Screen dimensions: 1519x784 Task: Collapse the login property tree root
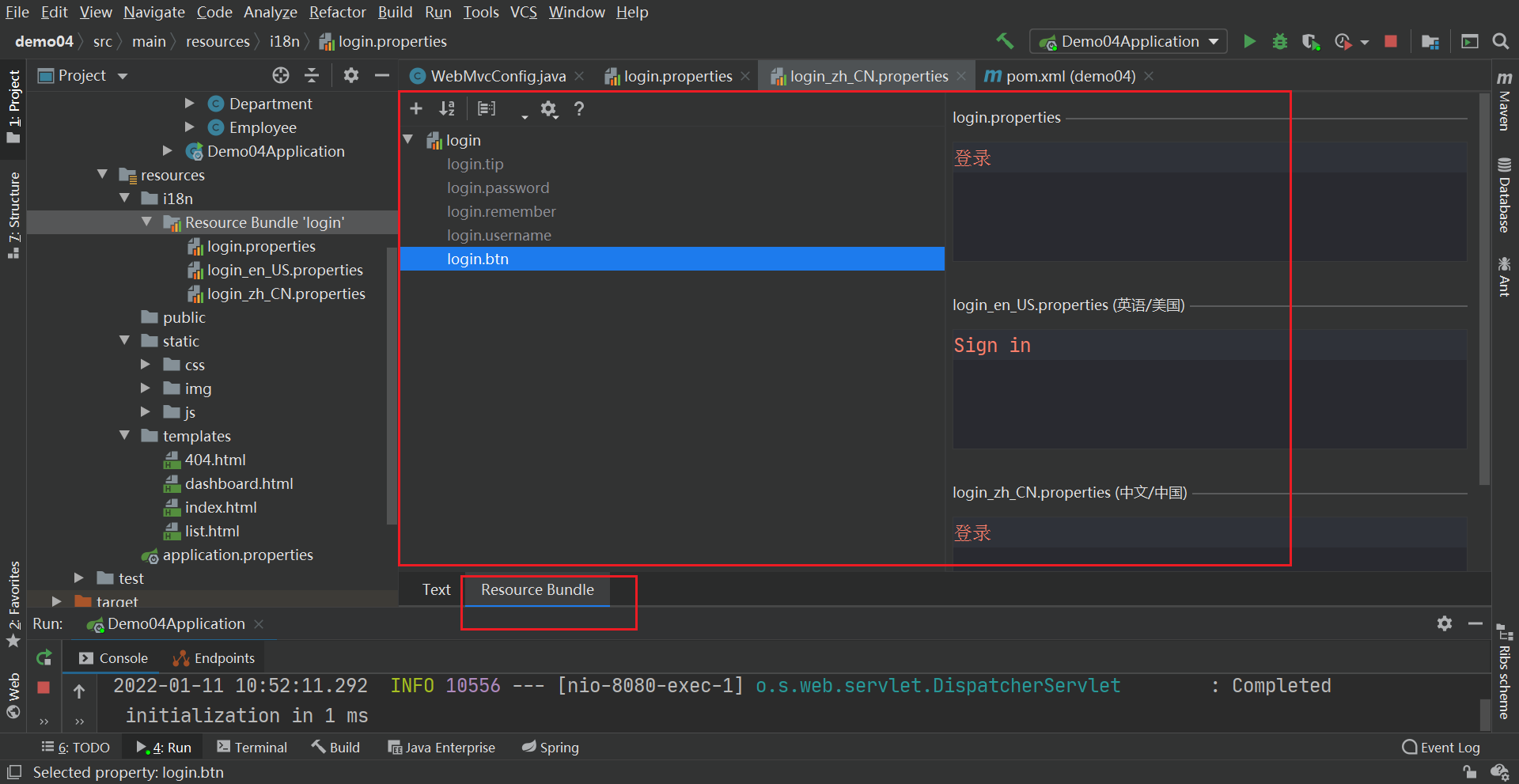[408, 139]
